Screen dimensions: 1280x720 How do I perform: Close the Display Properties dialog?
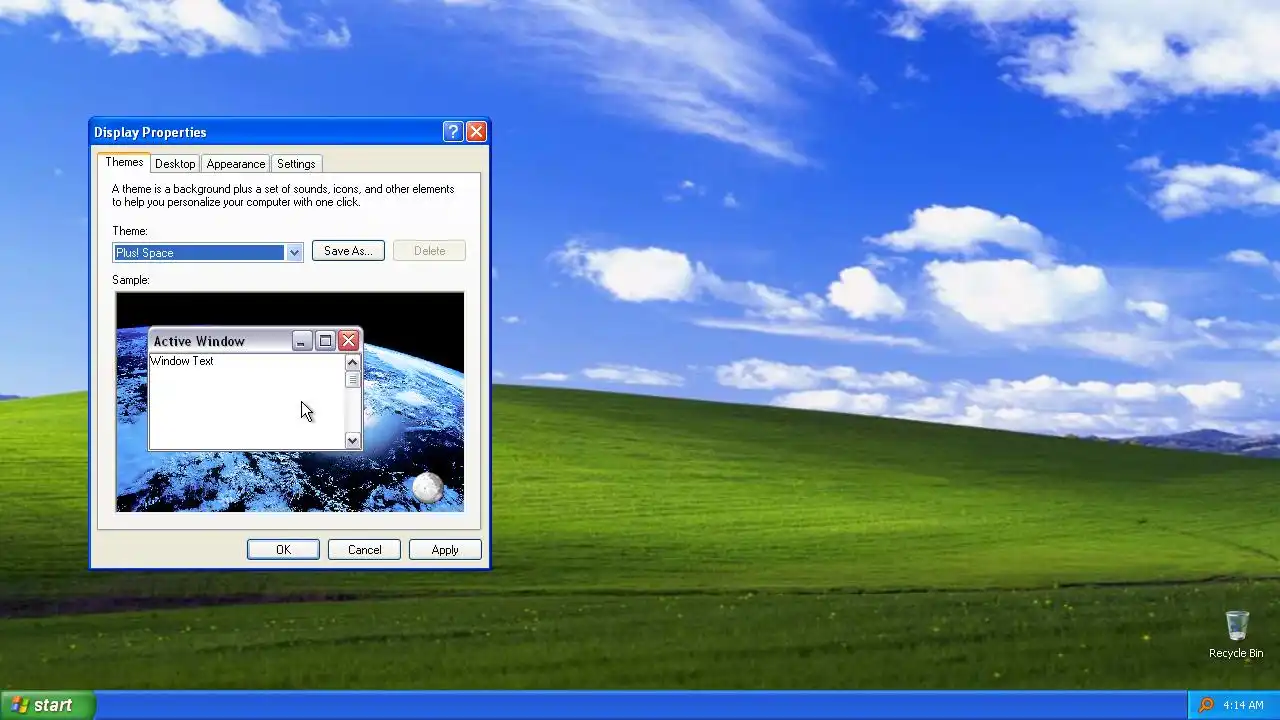[477, 132]
